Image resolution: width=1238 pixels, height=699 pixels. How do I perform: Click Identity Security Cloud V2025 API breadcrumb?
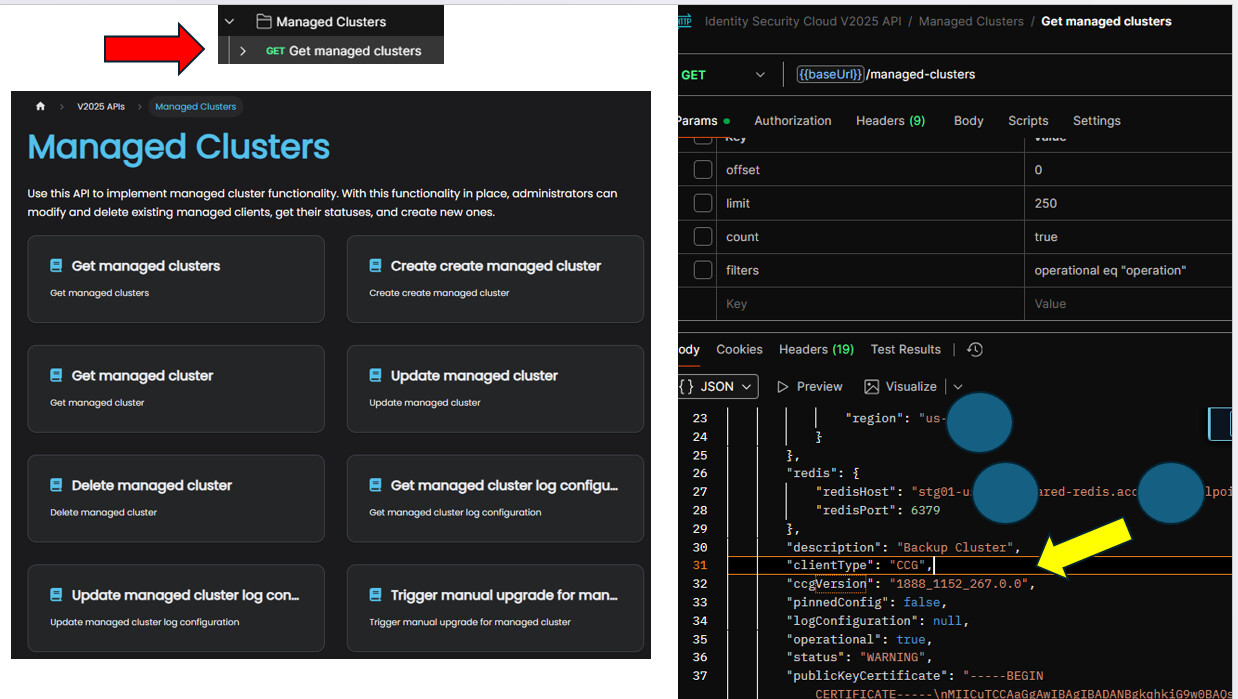[x=803, y=21]
